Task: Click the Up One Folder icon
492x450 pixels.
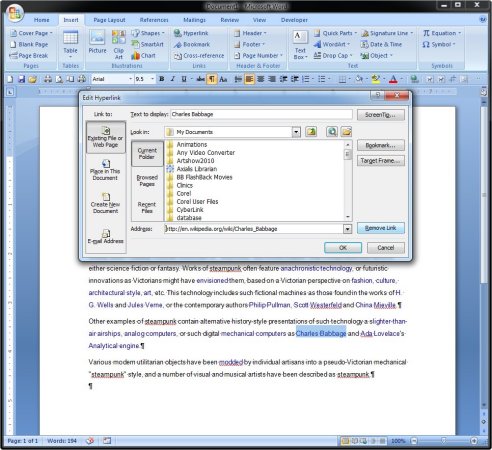Action: (x=311, y=132)
